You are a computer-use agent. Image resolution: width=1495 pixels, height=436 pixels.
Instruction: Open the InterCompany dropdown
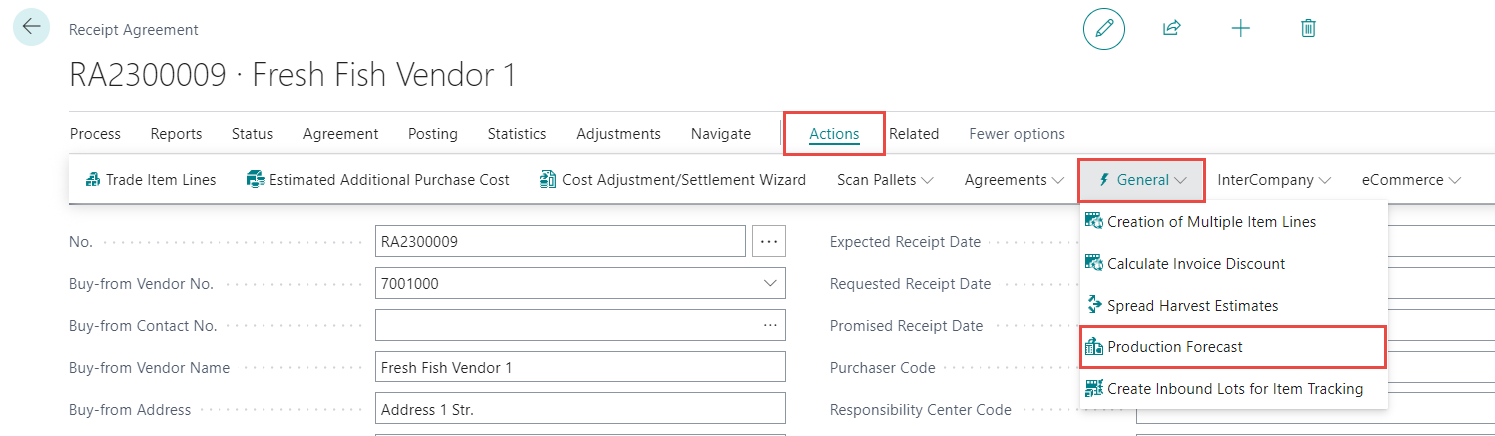pos(1274,180)
